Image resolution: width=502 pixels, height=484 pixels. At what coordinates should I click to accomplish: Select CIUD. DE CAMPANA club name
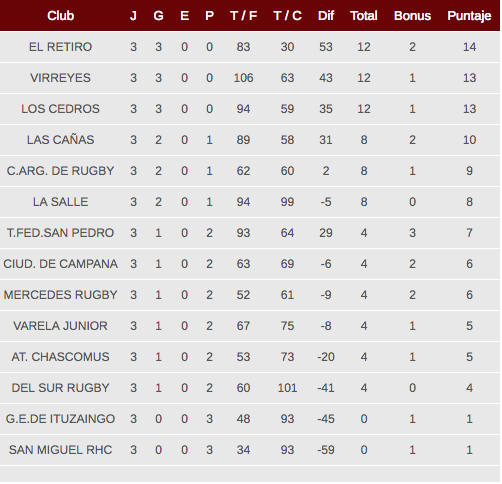pos(60,264)
